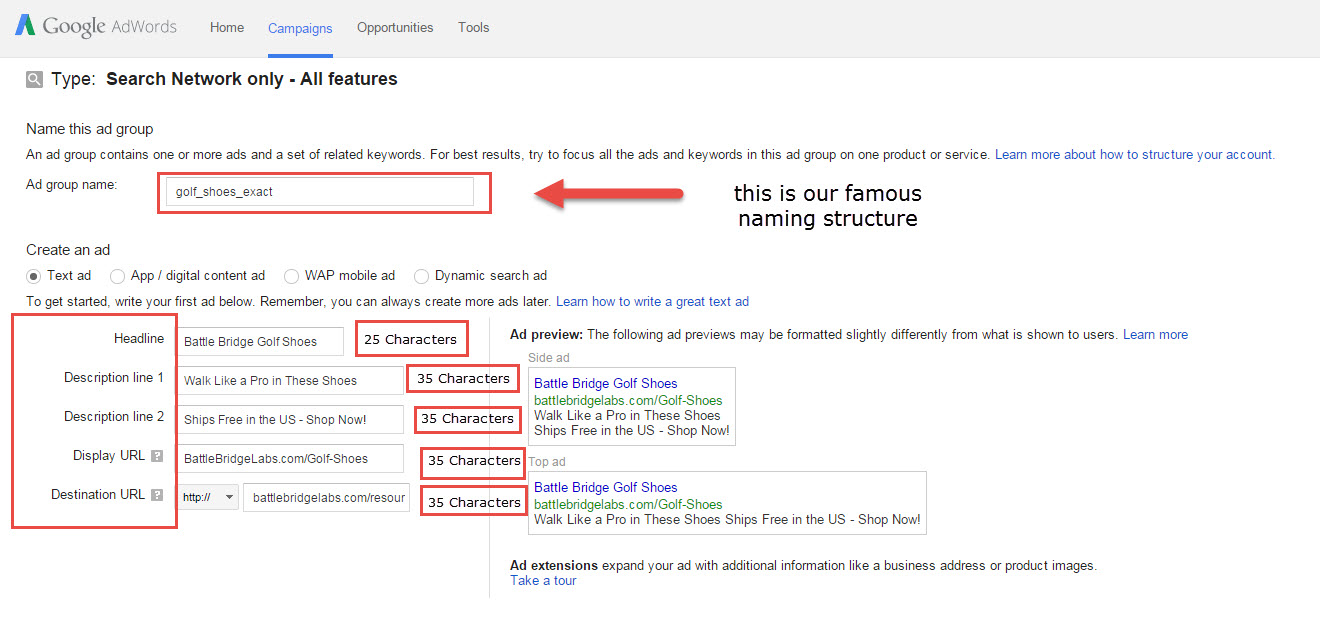Open 'Learn more' beside Ad preview
Screen dimensions: 1320x625
click(x=1155, y=334)
